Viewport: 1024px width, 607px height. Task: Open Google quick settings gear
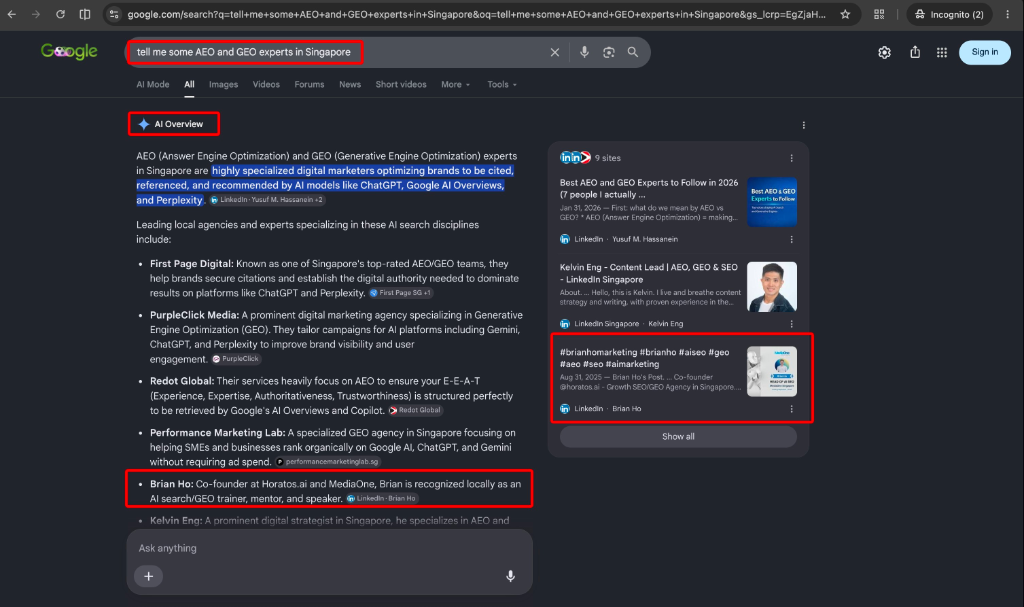884,52
